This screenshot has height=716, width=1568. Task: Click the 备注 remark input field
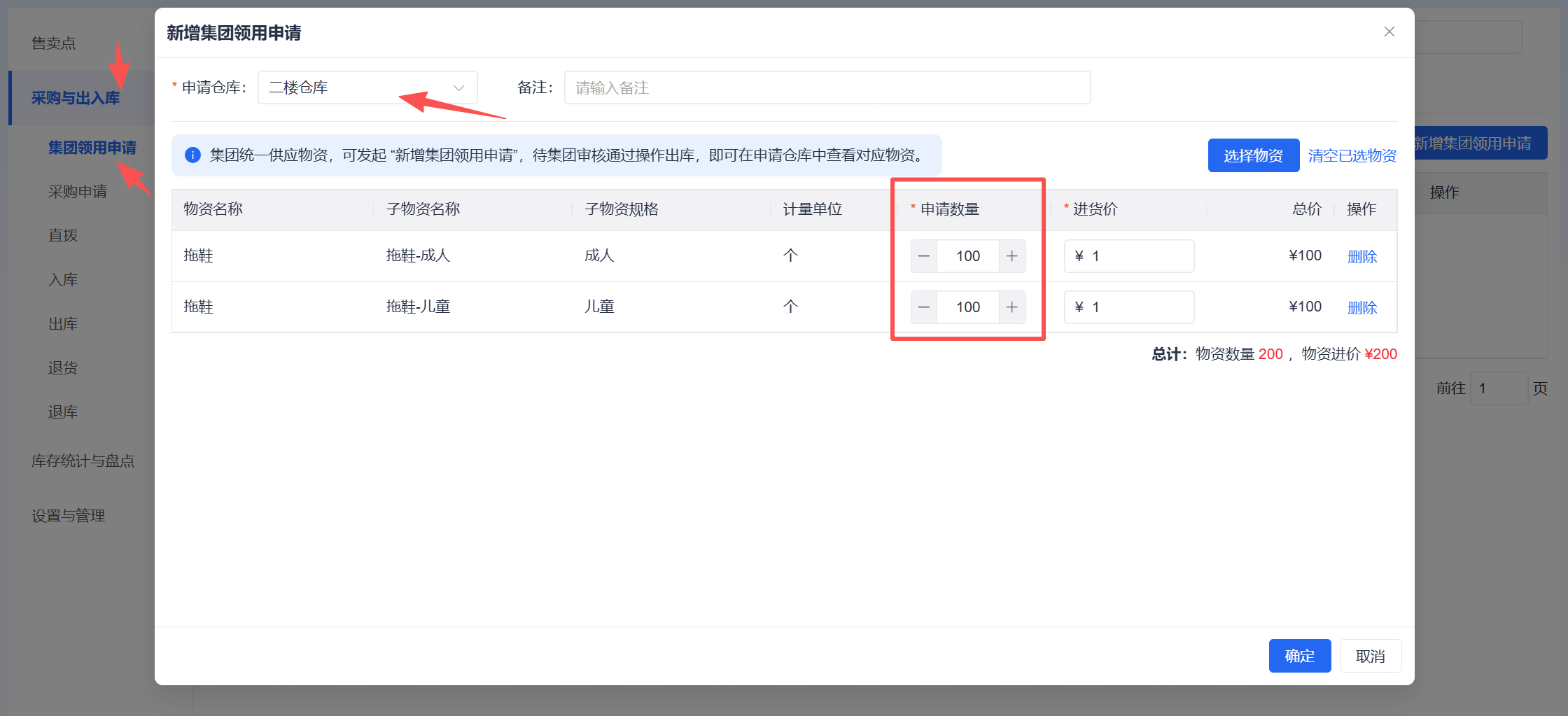point(827,87)
